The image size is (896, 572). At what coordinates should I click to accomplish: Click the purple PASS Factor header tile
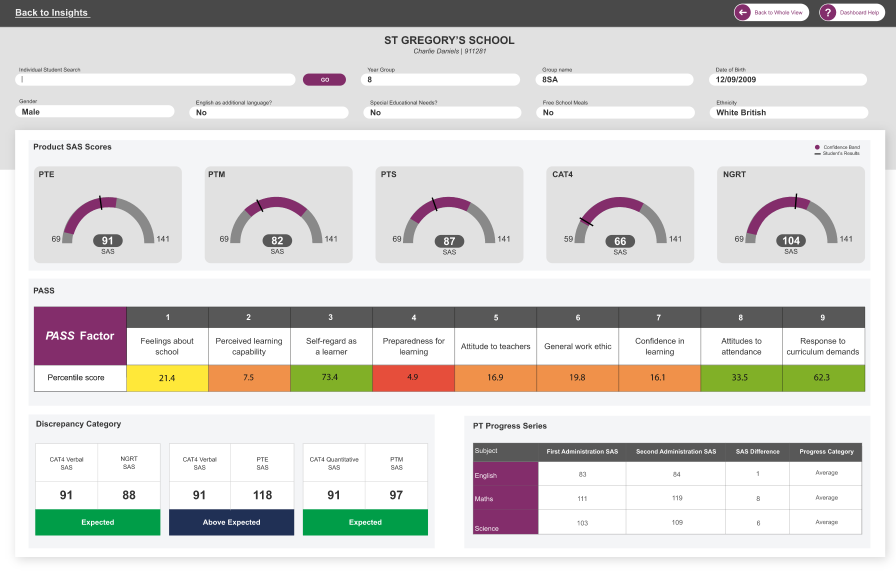pyautogui.click(x=79, y=336)
